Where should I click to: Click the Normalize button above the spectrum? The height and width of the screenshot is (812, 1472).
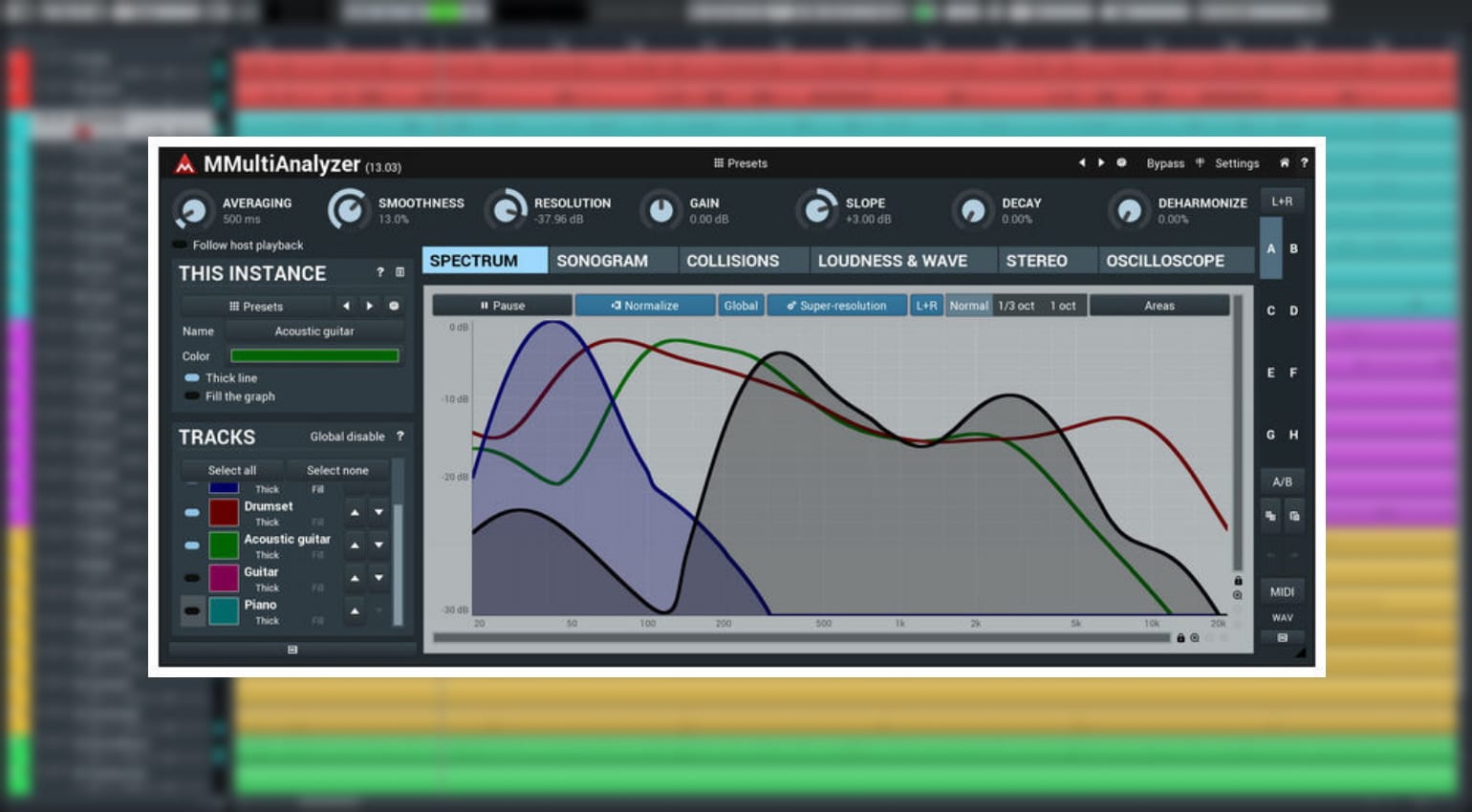(x=645, y=305)
